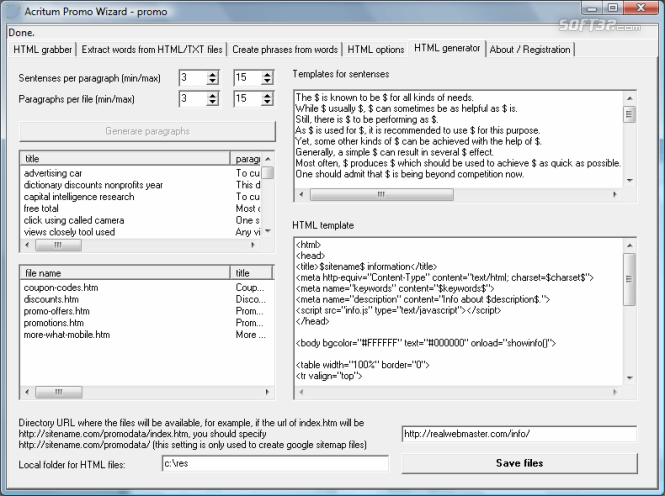Click the Directory URL input field
Image resolution: width=665 pixels, height=496 pixels.
pos(519,434)
